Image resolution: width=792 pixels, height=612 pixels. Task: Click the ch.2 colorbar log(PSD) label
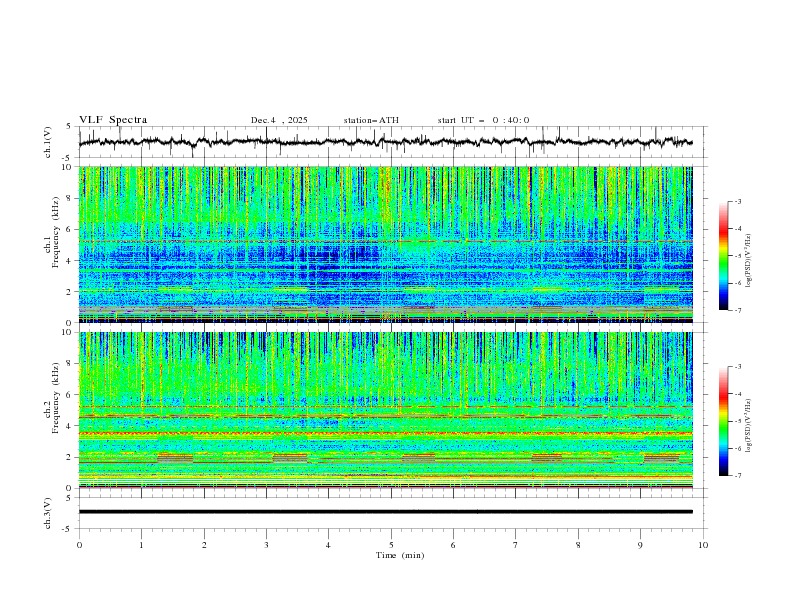[x=749, y=426]
